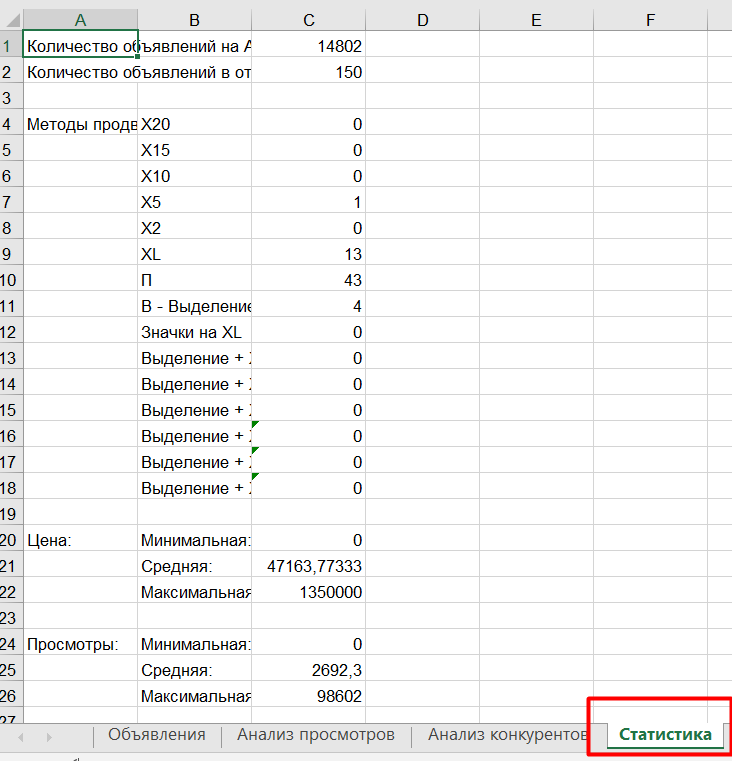Open the Анализ конкурентов sheet tab
Viewport: 732px width, 761px height.
point(505,735)
